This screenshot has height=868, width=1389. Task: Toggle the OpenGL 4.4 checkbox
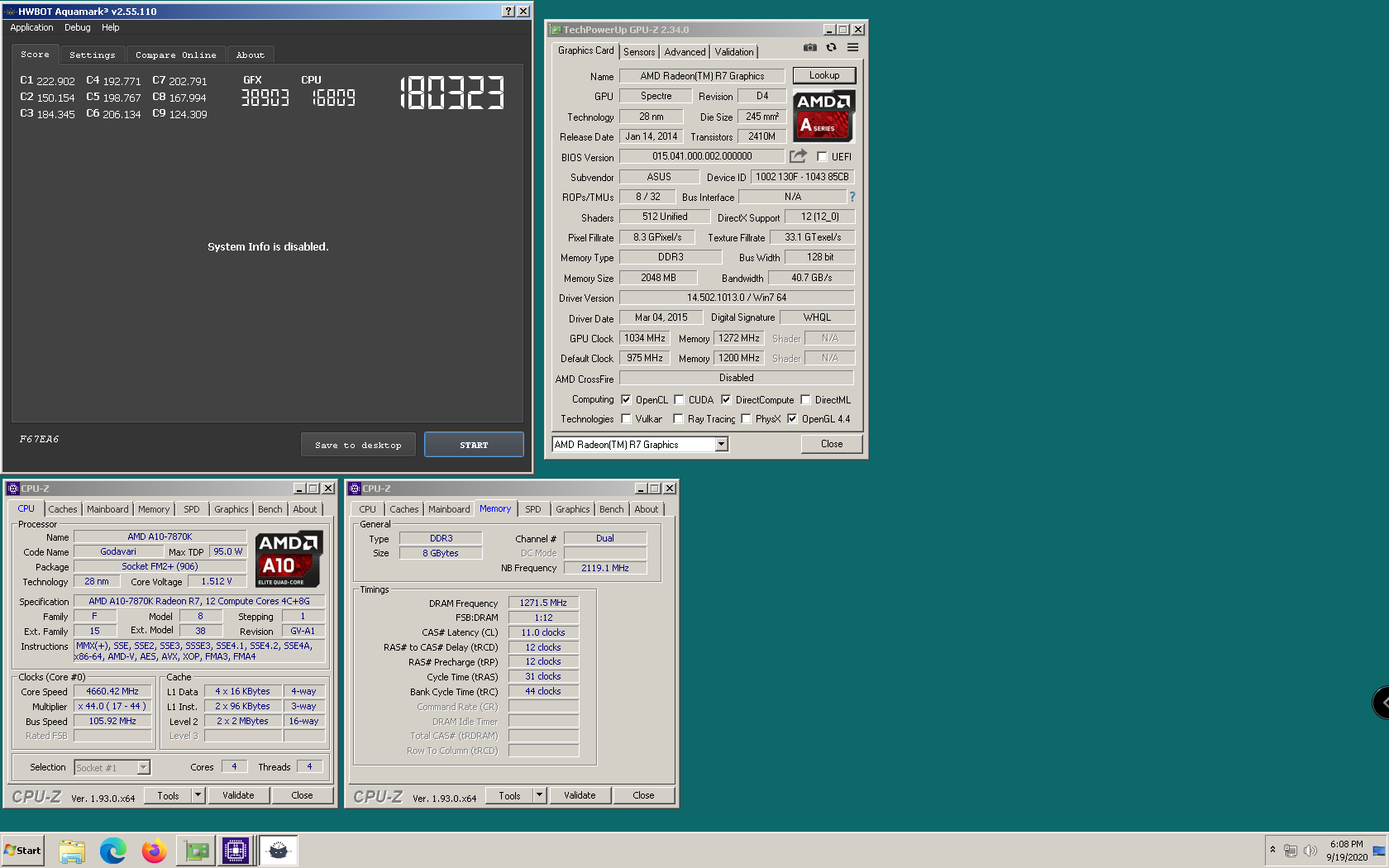click(x=792, y=418)
